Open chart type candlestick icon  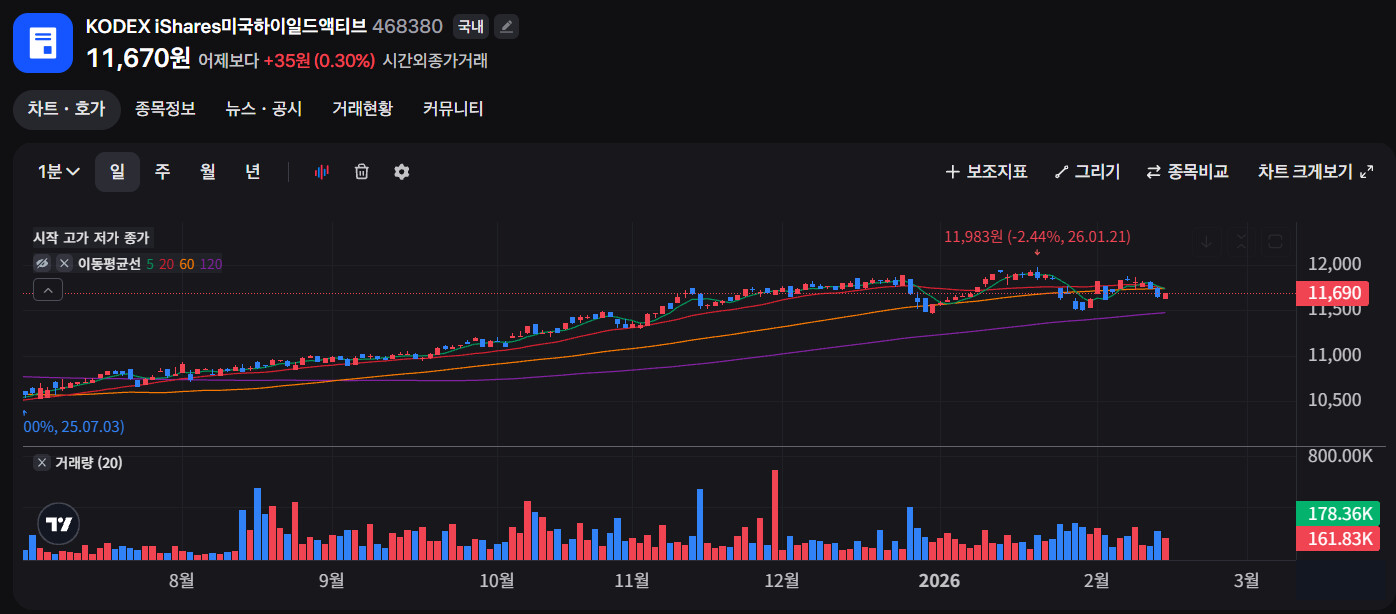click(322, 172)
